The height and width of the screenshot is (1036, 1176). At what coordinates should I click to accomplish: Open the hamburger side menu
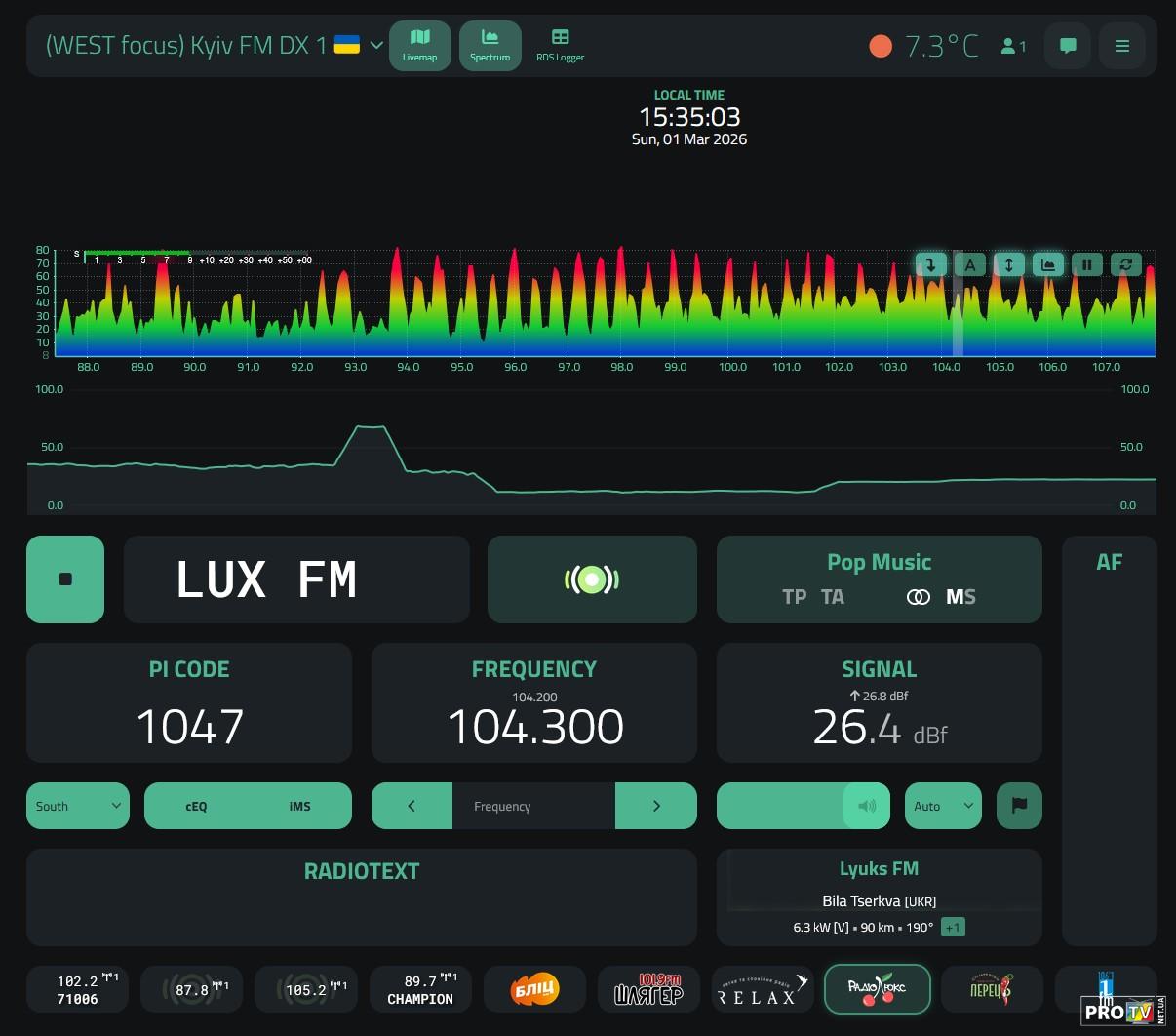(x=1122, y=46)
